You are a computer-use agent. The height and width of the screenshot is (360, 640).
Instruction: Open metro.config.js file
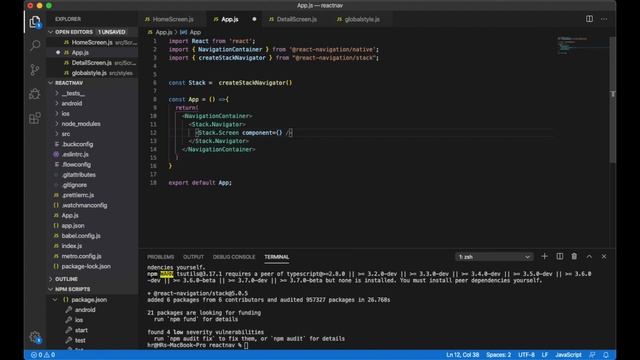(81, 256)
